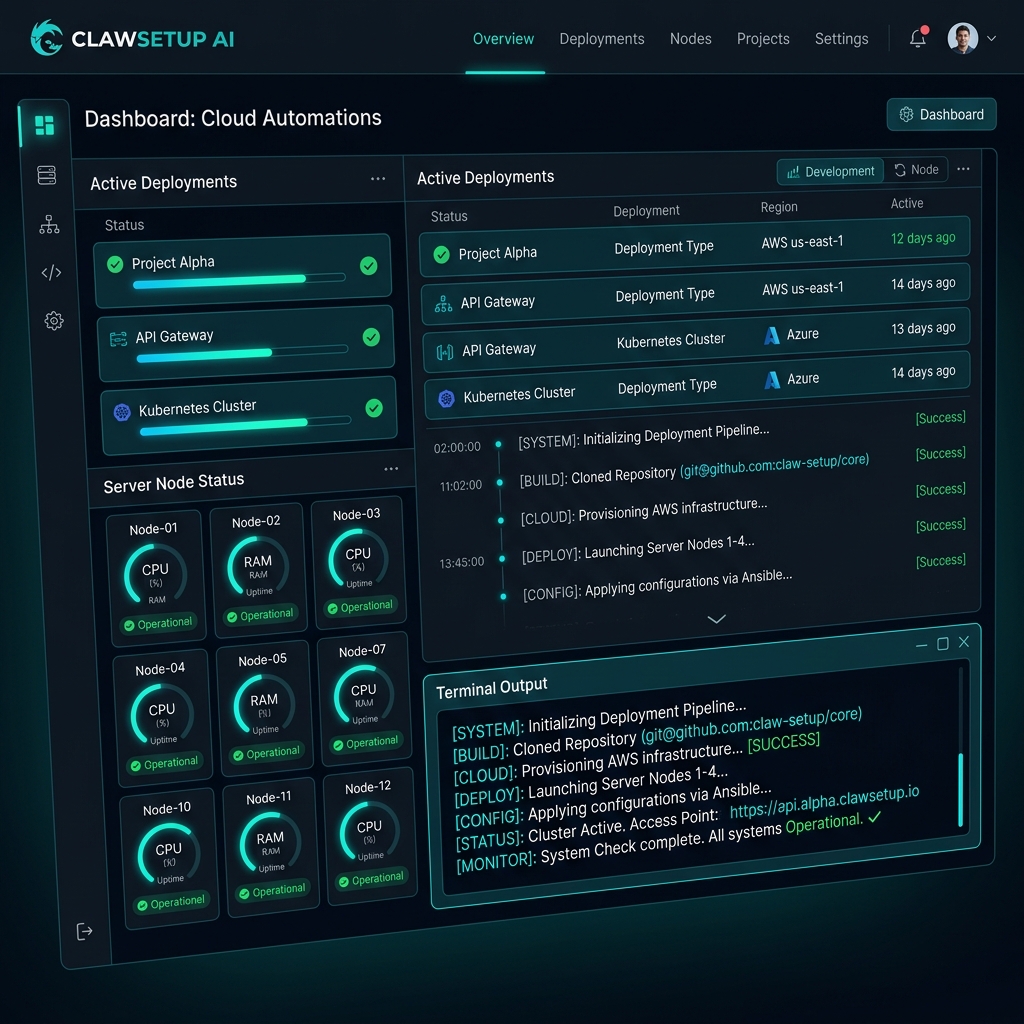The height and width of the screenshot is (1024, 1024).
Task: Click Azure logo in 13 days ago row
Action: (772, 336)
